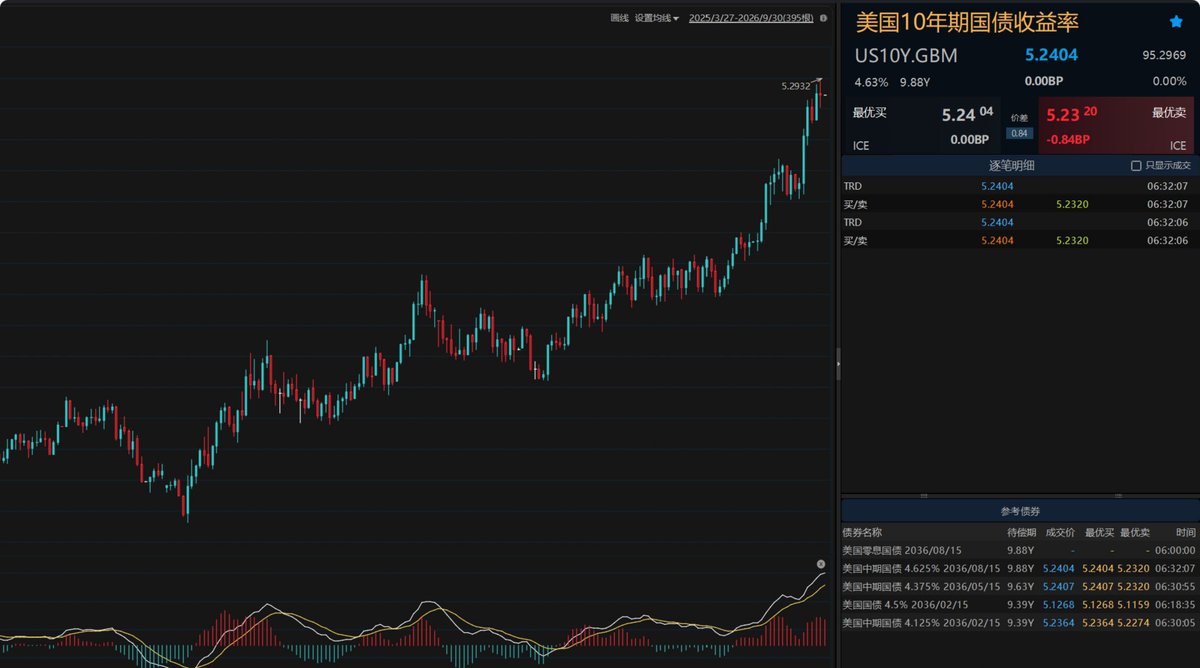The width and height of the screenshot is (1200, 668).
Task: Click the 最优买 column header in bond table
Action: click(x=1098, y=532)
